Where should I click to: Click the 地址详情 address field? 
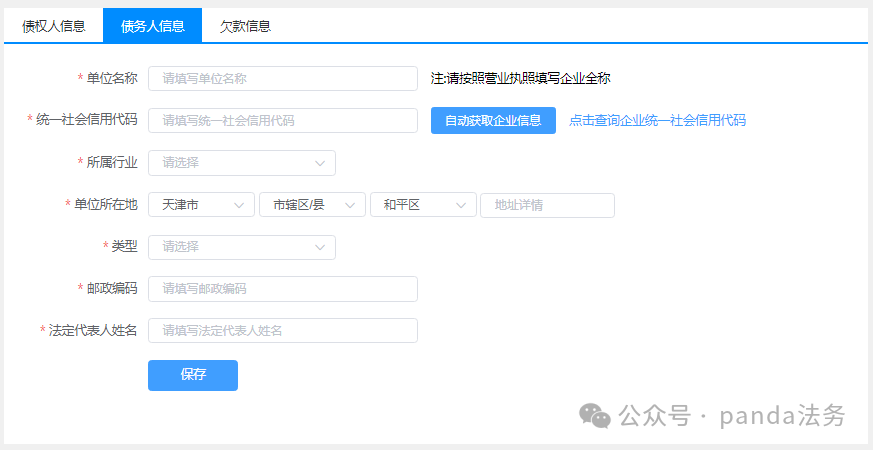547,205
